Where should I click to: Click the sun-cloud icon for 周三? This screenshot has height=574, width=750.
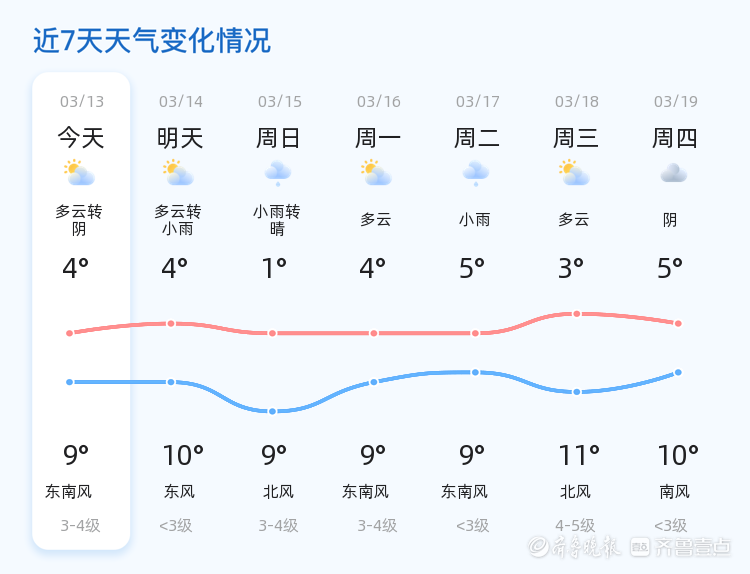click(575, 174)
